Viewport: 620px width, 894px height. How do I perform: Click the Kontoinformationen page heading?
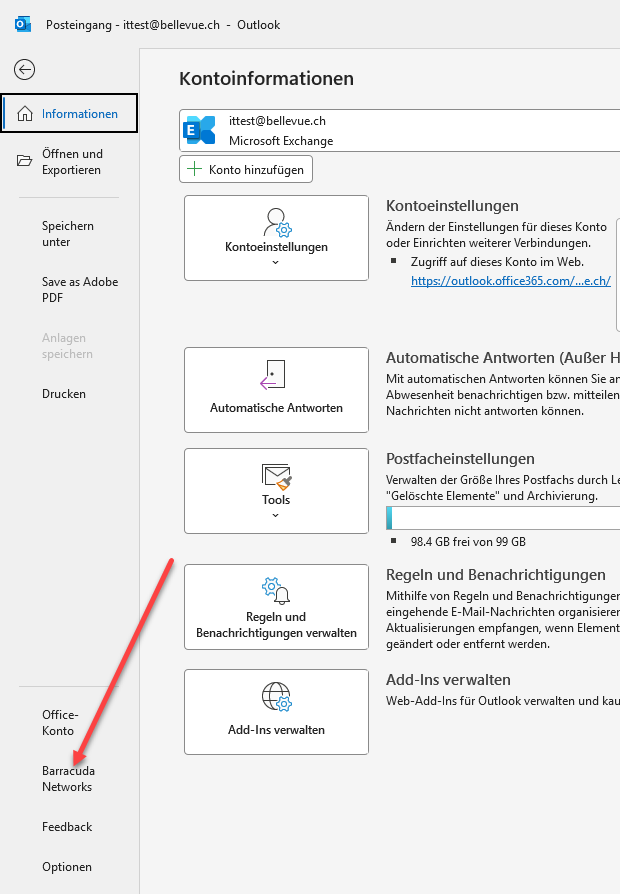coord(266,79)
